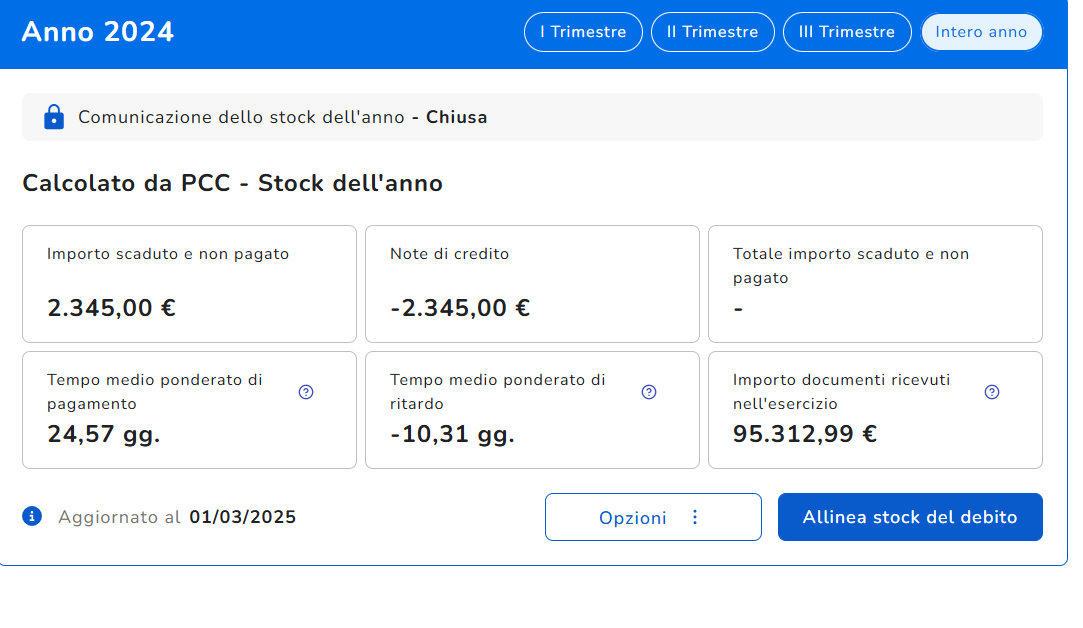
Task: Click the lock icon beside Comunicazione dello stock
Action: [x=54, y=117]
